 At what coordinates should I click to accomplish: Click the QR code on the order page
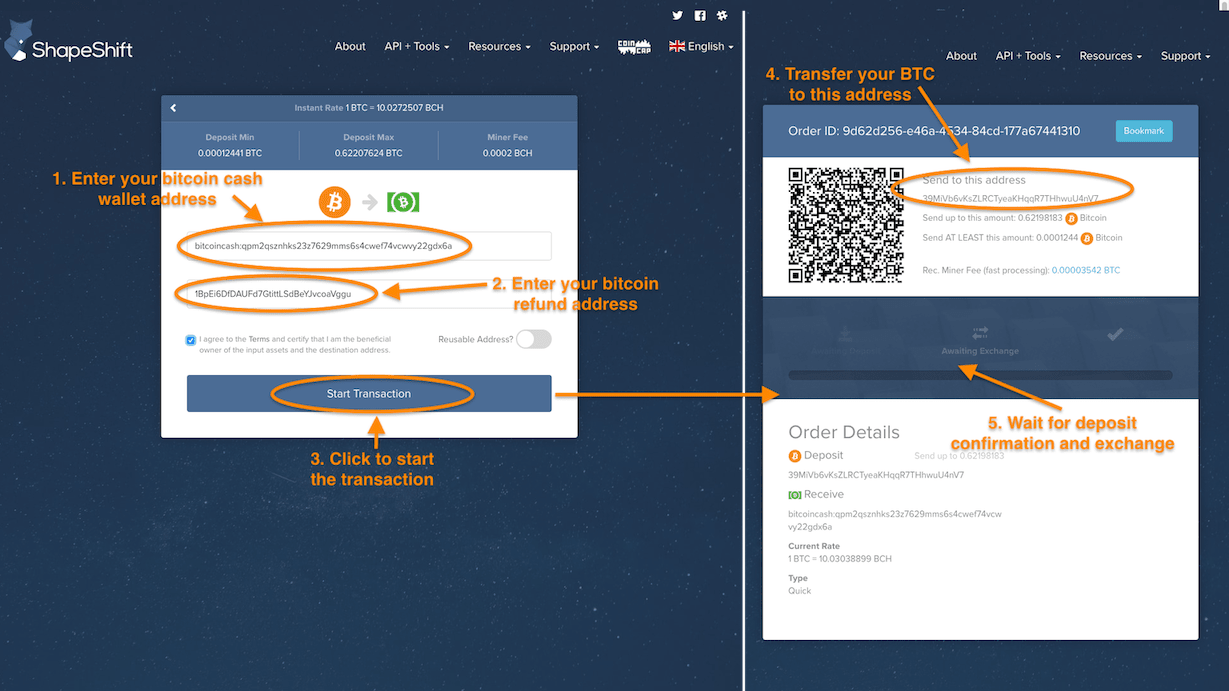(846, 225)
